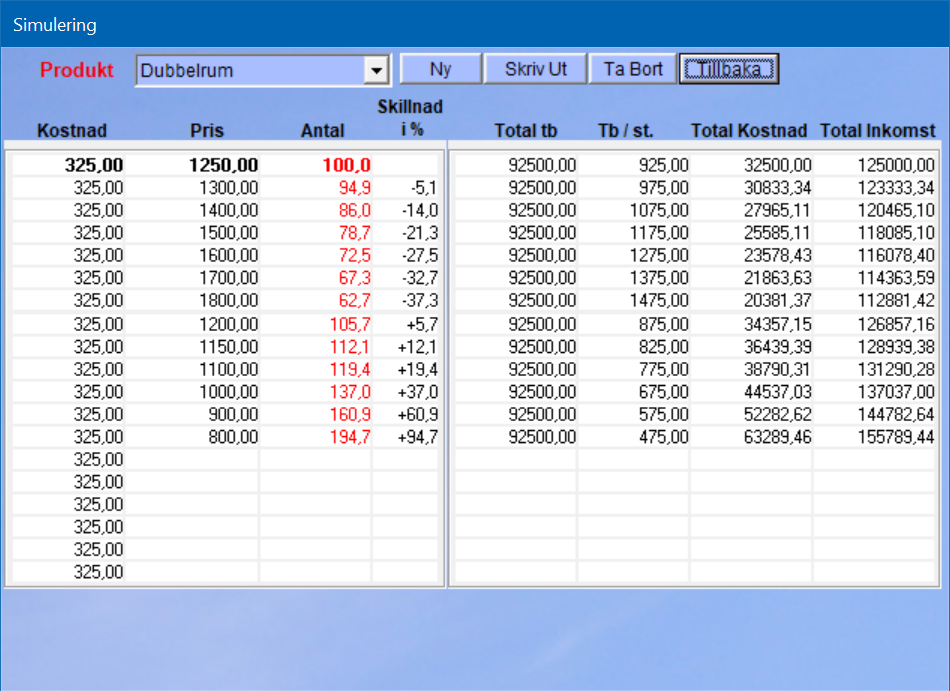Select the Total Kostnad cell 32500,00

click(x=751, y=165)
